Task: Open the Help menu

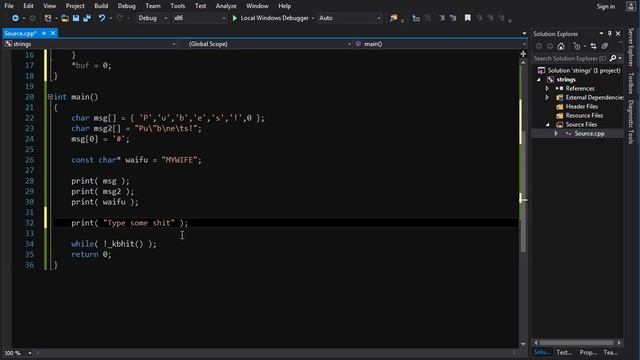Action: pyautogui.click(x=284, y=6)
